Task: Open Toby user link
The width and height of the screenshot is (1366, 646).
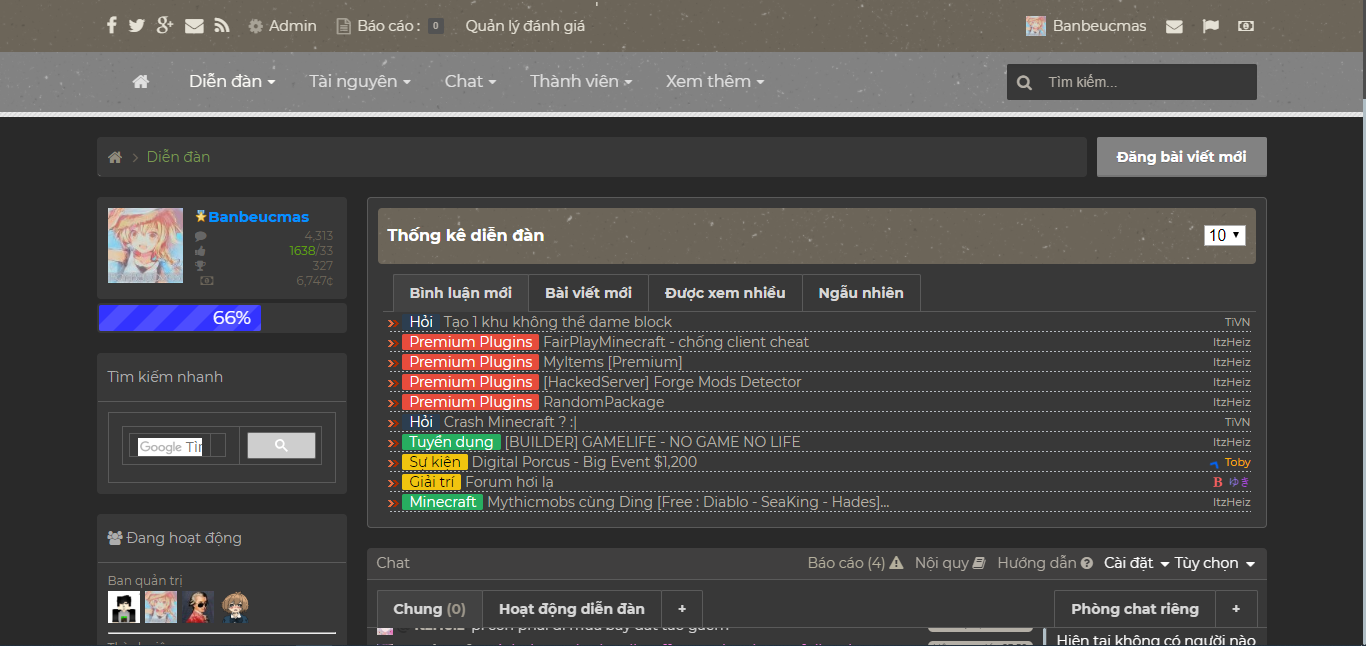Action: tap(1237, 462)
